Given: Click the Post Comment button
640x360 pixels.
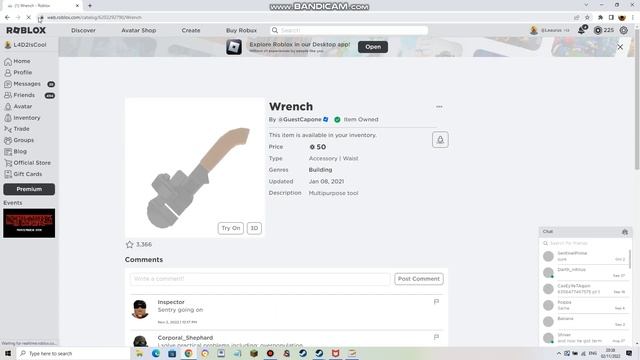Looking at the screenshot, I should [419, 279].
